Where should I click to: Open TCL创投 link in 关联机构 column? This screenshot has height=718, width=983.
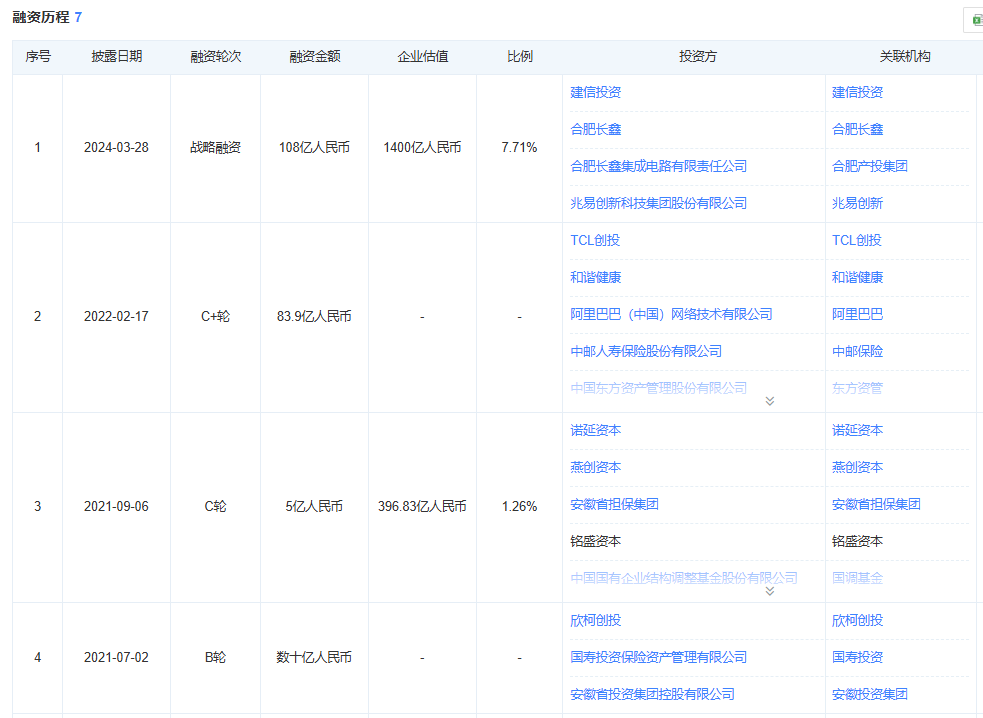[856, 240]
